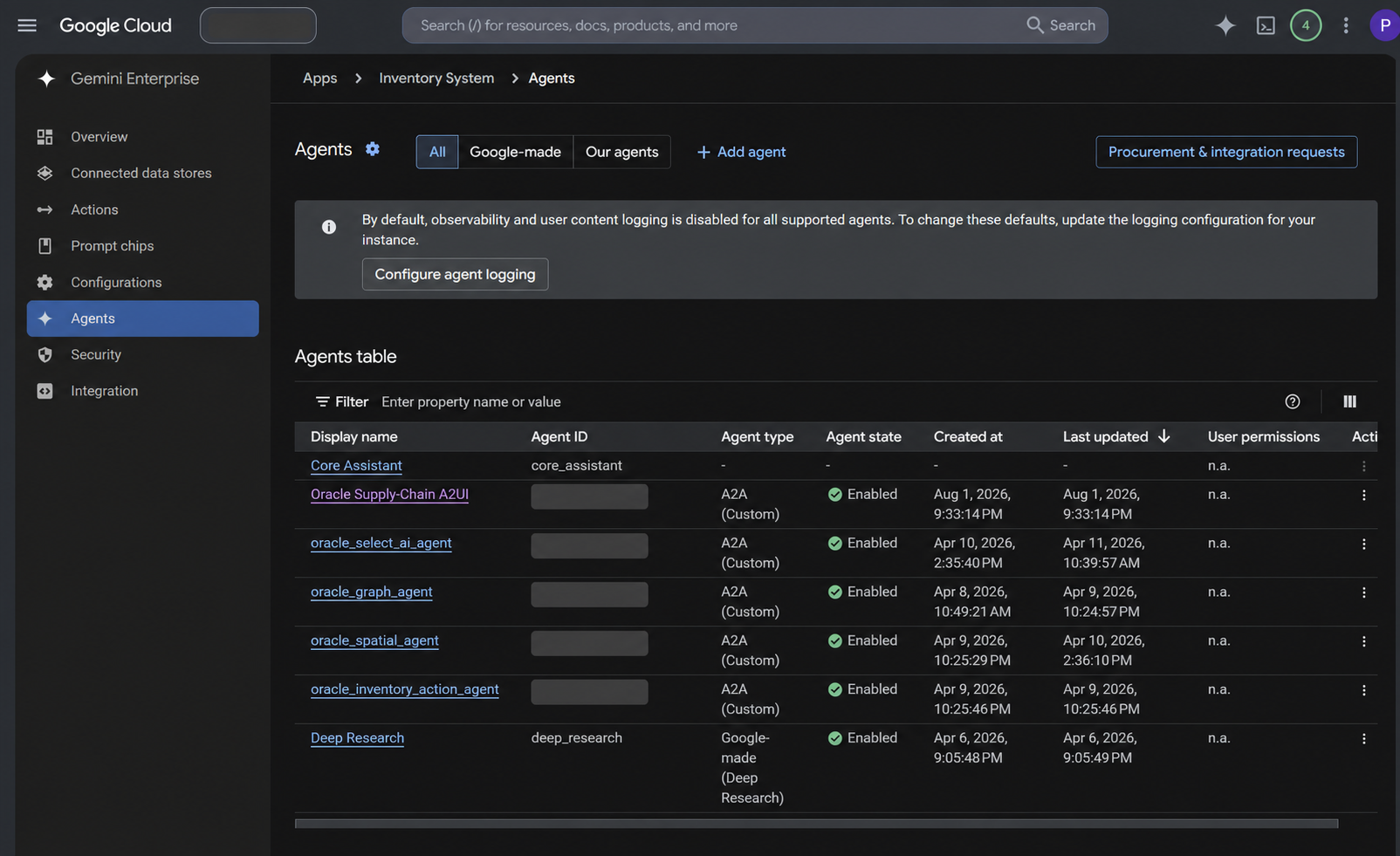Select the Google-made tab
1400x856 pixels.
(x=515, y=152)
